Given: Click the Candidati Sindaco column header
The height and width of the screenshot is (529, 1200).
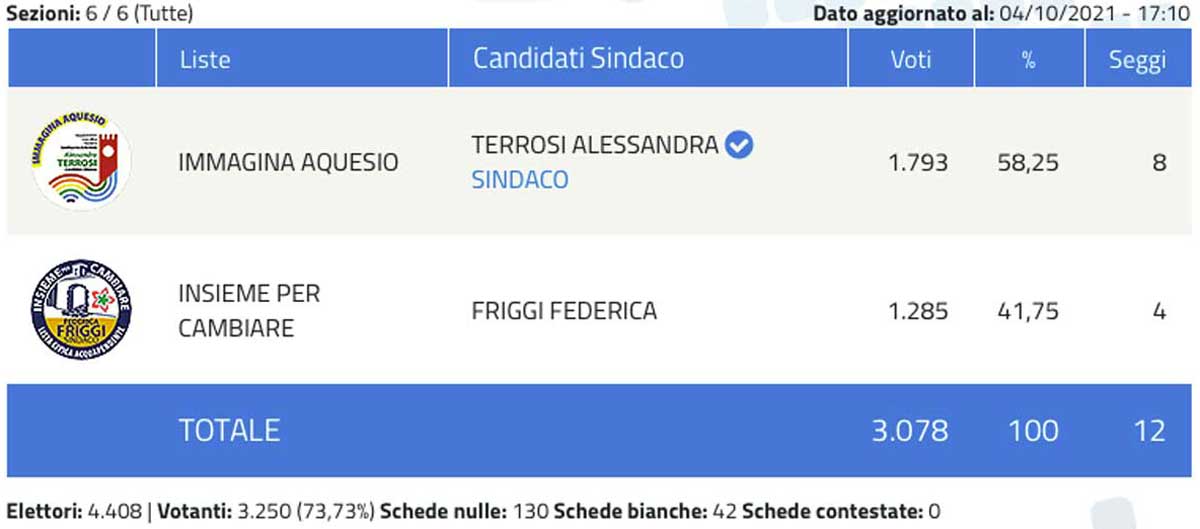Looking at the screenshot, I should coord(578,58).
